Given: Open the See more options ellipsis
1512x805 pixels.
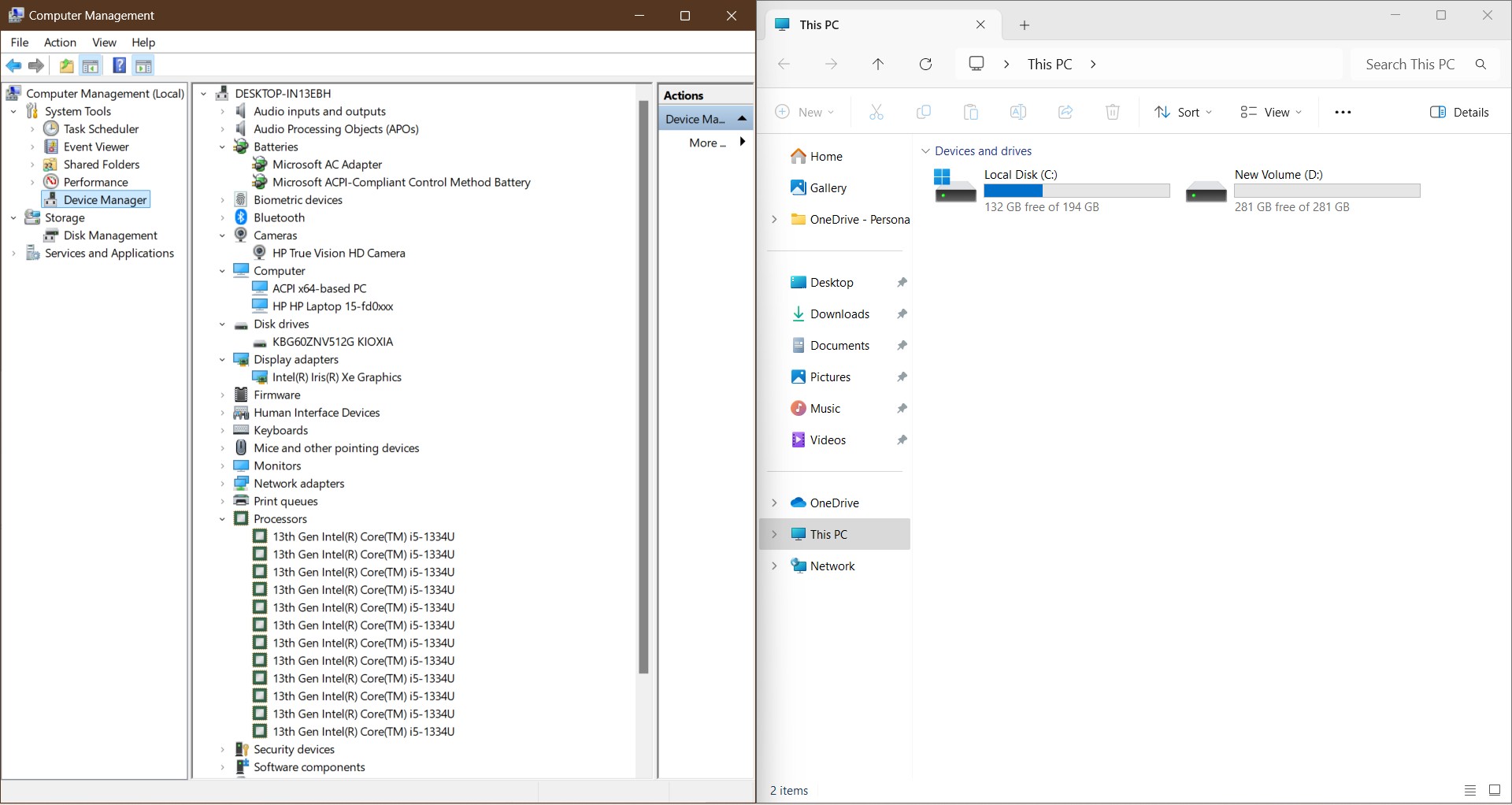Looking at the screenshot, I should point(1343,113).
